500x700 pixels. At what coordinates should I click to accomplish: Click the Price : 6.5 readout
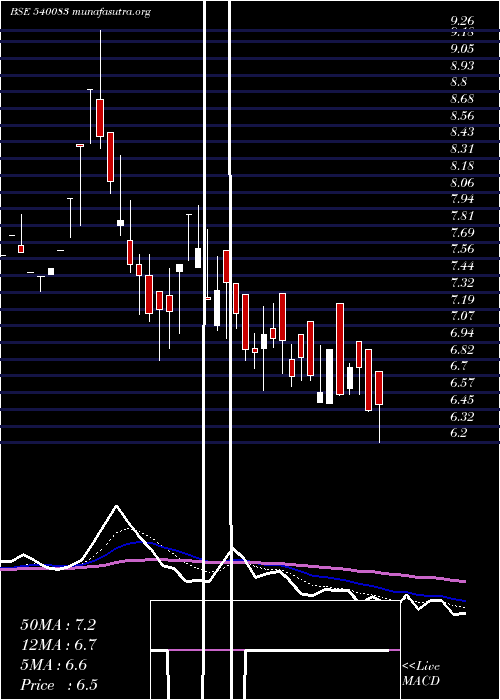pos(59,685)
